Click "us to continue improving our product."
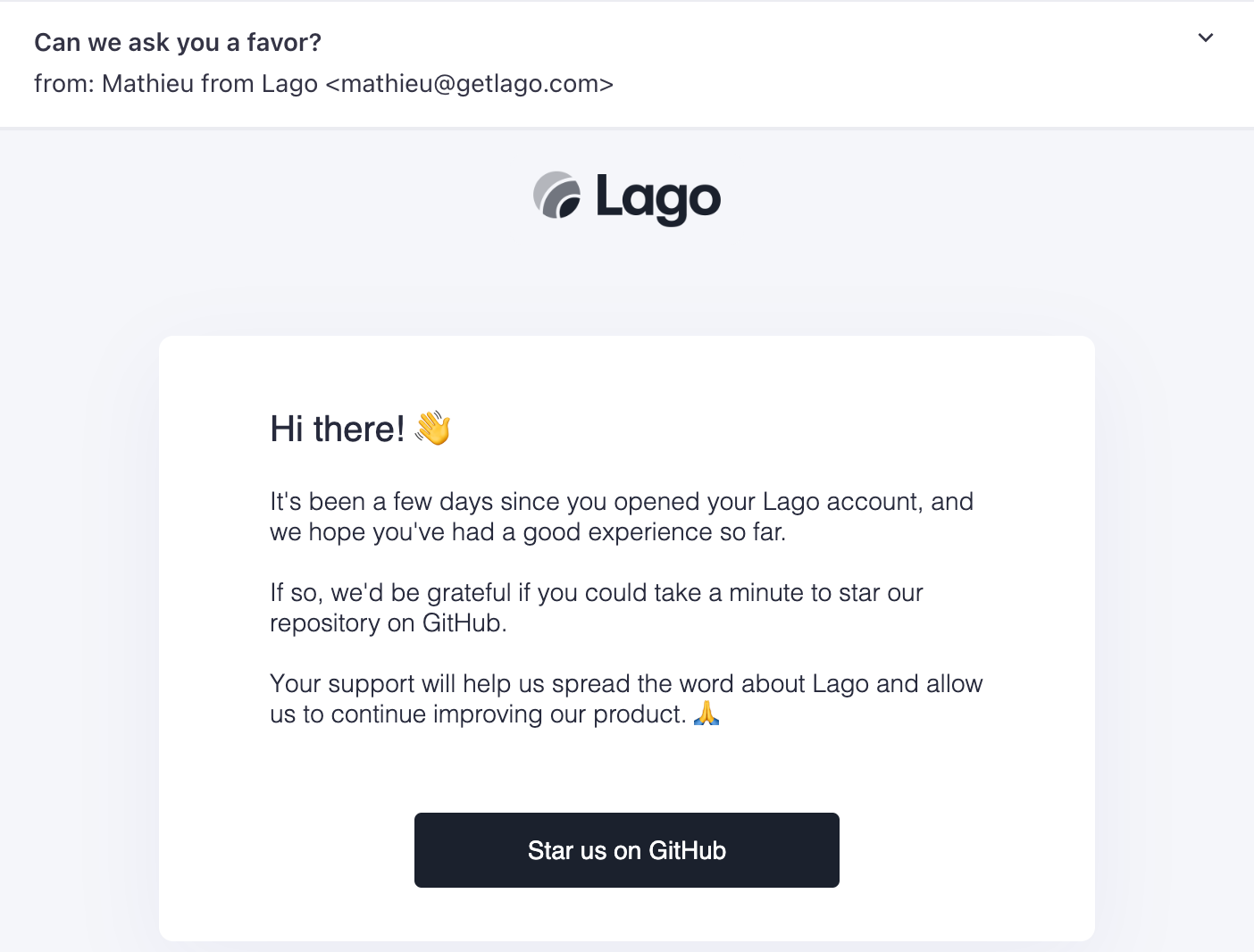Image resolution: width=1254 pixels, height=952 pixels. coord(478,714)
